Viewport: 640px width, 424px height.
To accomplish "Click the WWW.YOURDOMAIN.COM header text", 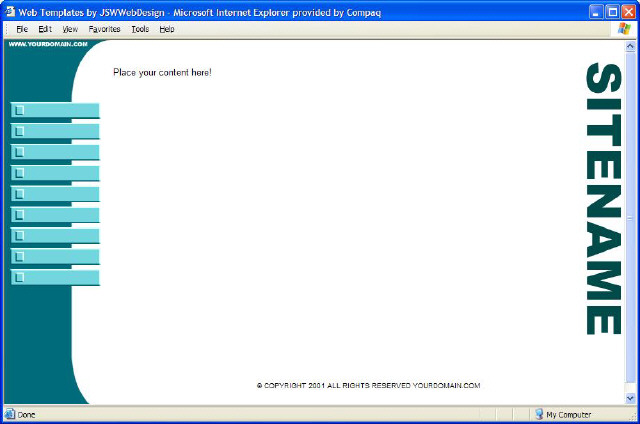I will point(40,45).
